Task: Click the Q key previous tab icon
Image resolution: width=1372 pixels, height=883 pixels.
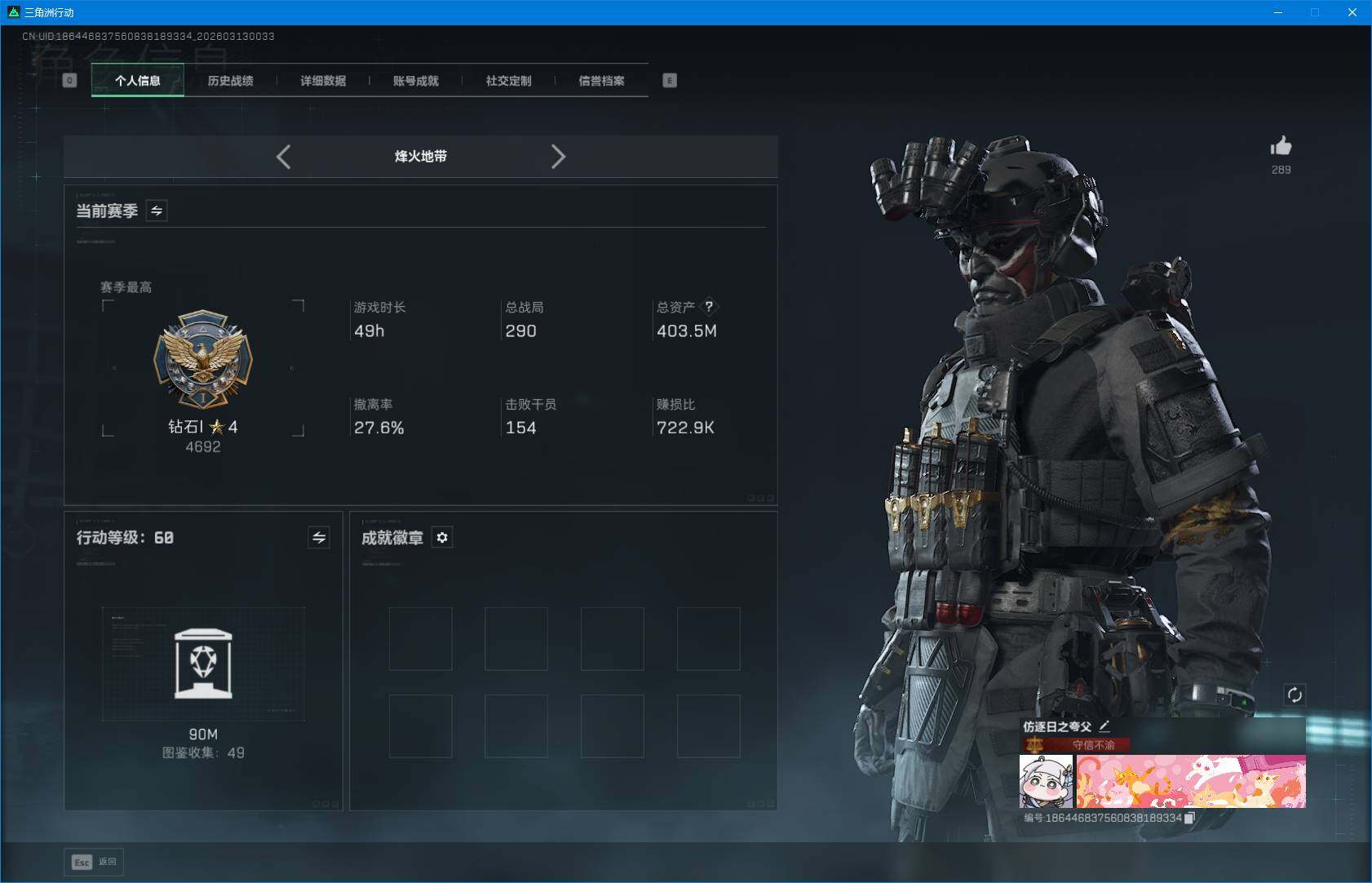Action: (x=70, y=80)
